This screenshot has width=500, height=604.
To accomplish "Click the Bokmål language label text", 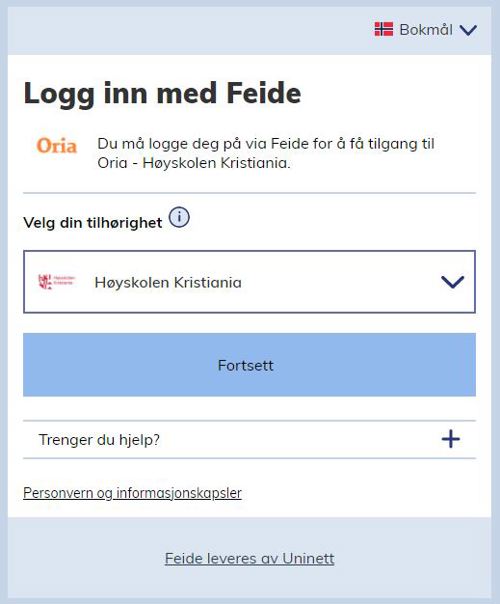I will click(x=426, y=30).
